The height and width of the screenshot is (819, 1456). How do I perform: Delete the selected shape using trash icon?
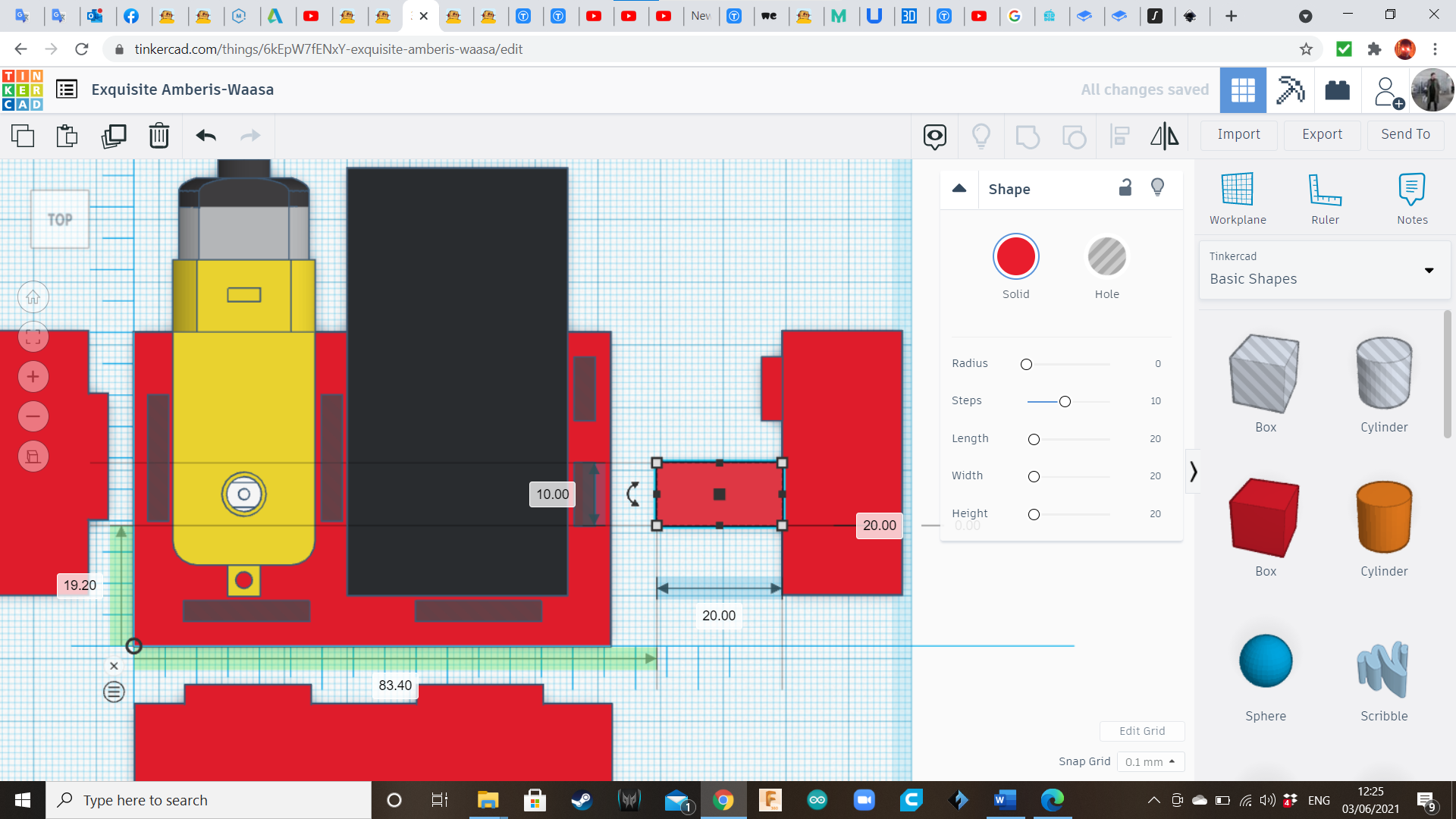click(158, 136)
